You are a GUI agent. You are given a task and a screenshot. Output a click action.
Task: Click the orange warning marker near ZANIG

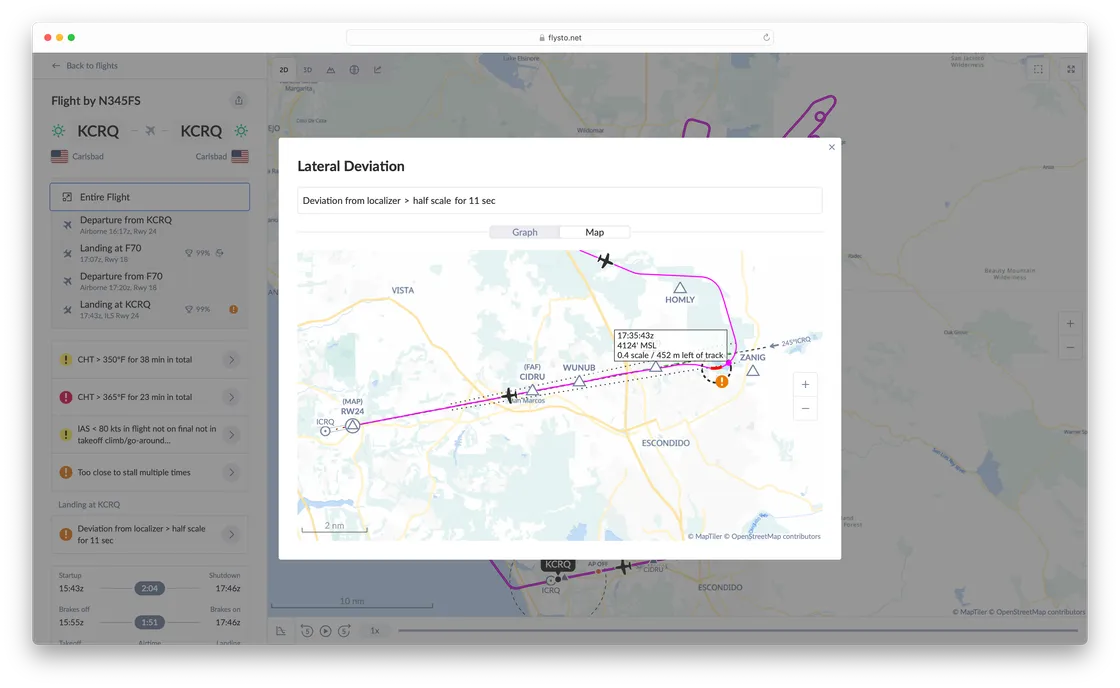pos(722,382)
